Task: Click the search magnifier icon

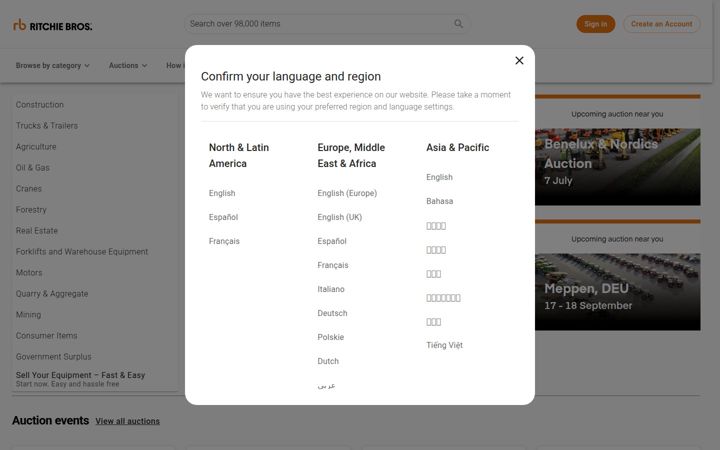Action: pos(458,24)
